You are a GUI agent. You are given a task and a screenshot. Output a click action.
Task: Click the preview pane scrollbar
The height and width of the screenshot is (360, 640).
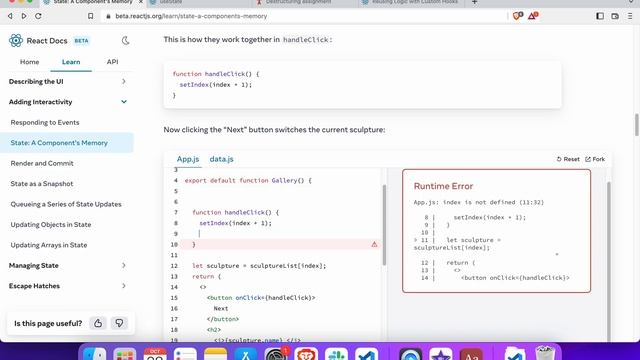coord(609,261)
